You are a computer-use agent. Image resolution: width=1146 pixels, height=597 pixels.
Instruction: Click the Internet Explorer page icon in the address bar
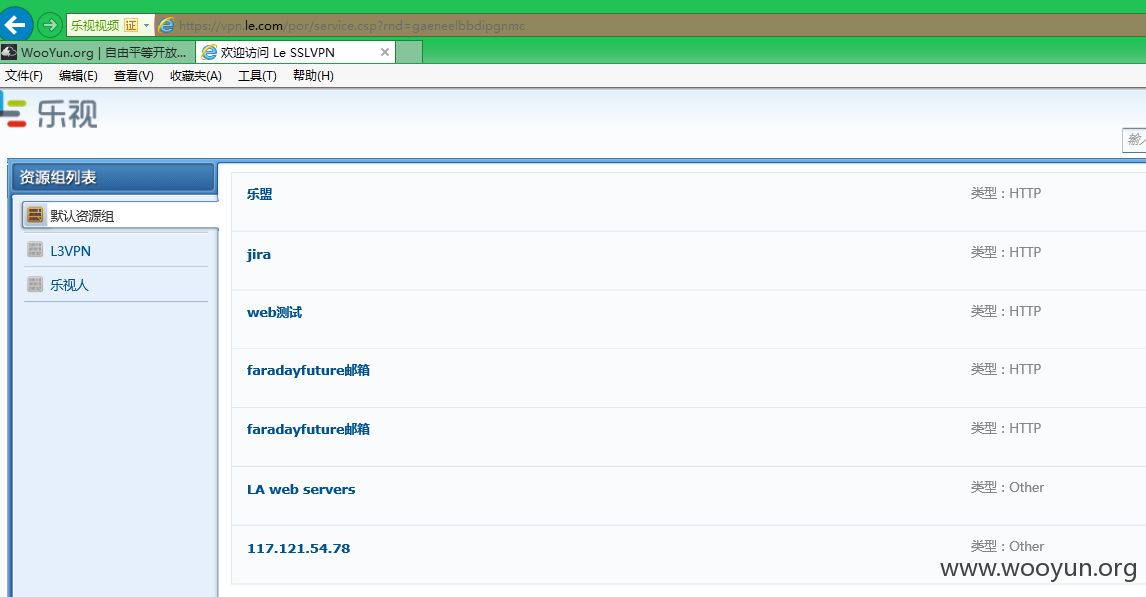pyautogui.click(x=166, y=26)
